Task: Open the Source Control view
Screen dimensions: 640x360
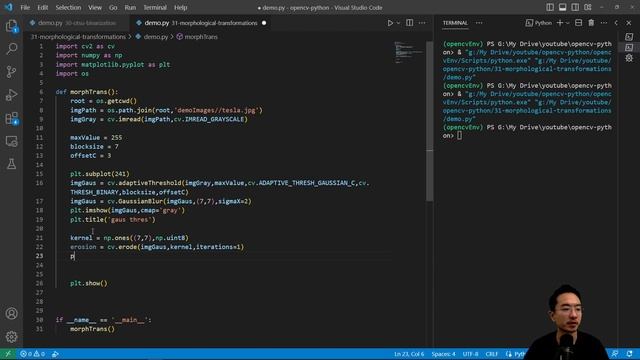Action: pos(11,72)
